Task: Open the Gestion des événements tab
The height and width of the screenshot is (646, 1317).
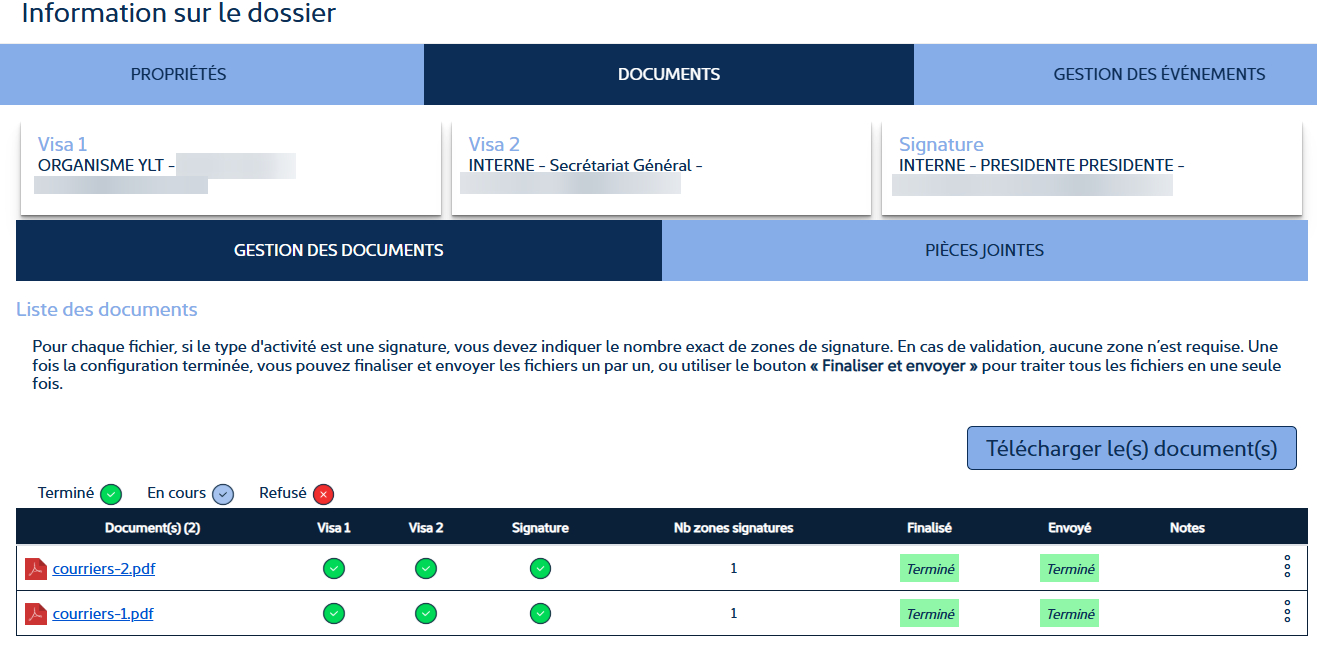Action: click(x=1158, y=74)
